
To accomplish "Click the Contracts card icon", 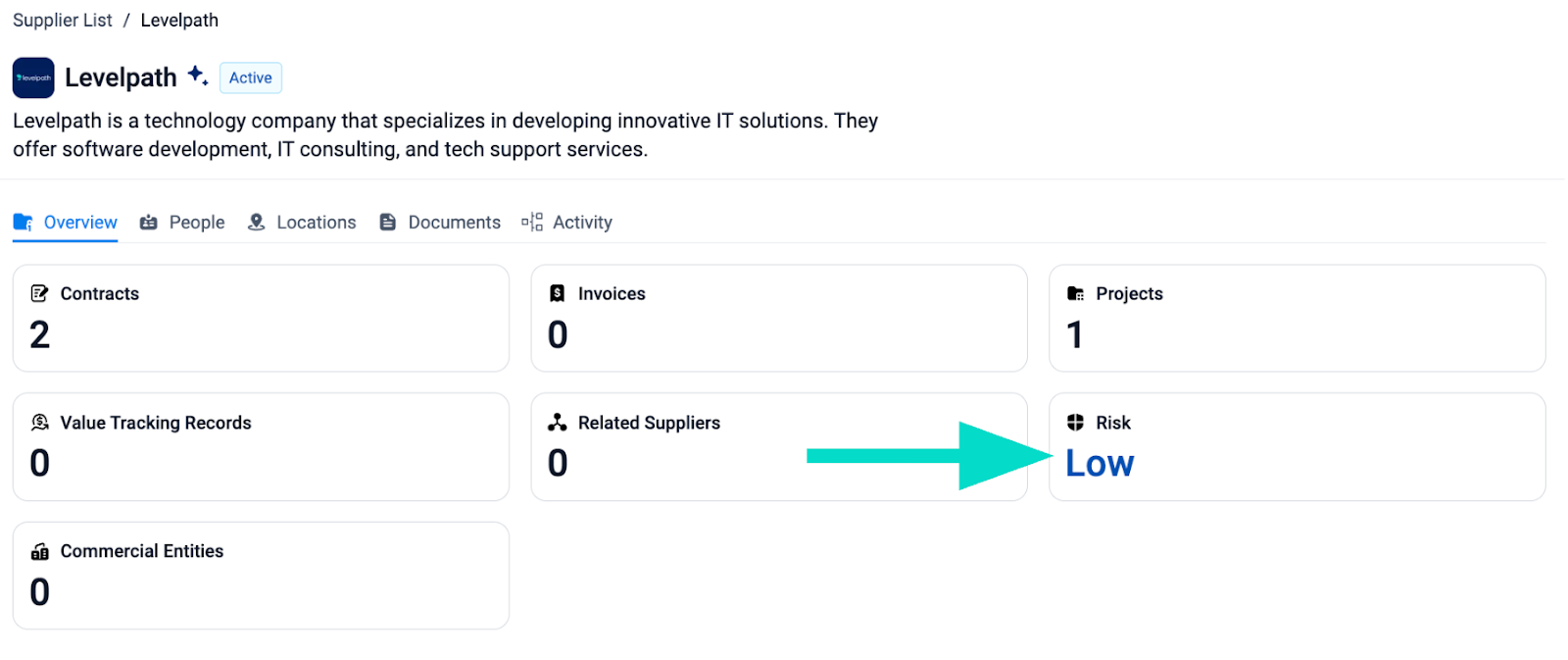I will (39, 293).
